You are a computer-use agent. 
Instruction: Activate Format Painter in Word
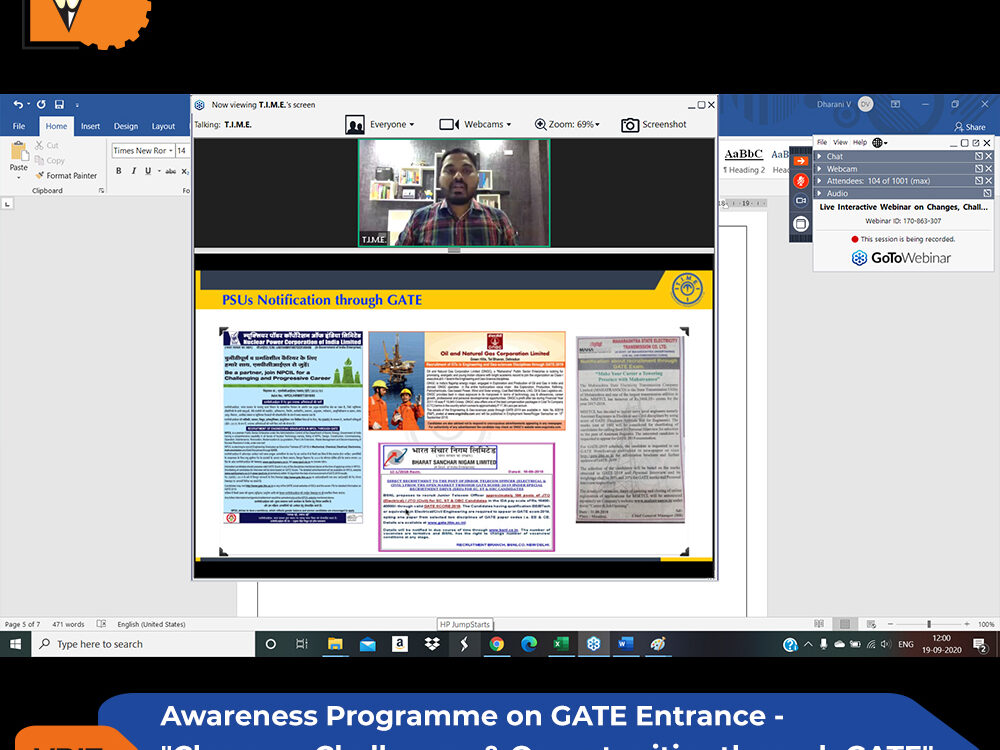66,175
